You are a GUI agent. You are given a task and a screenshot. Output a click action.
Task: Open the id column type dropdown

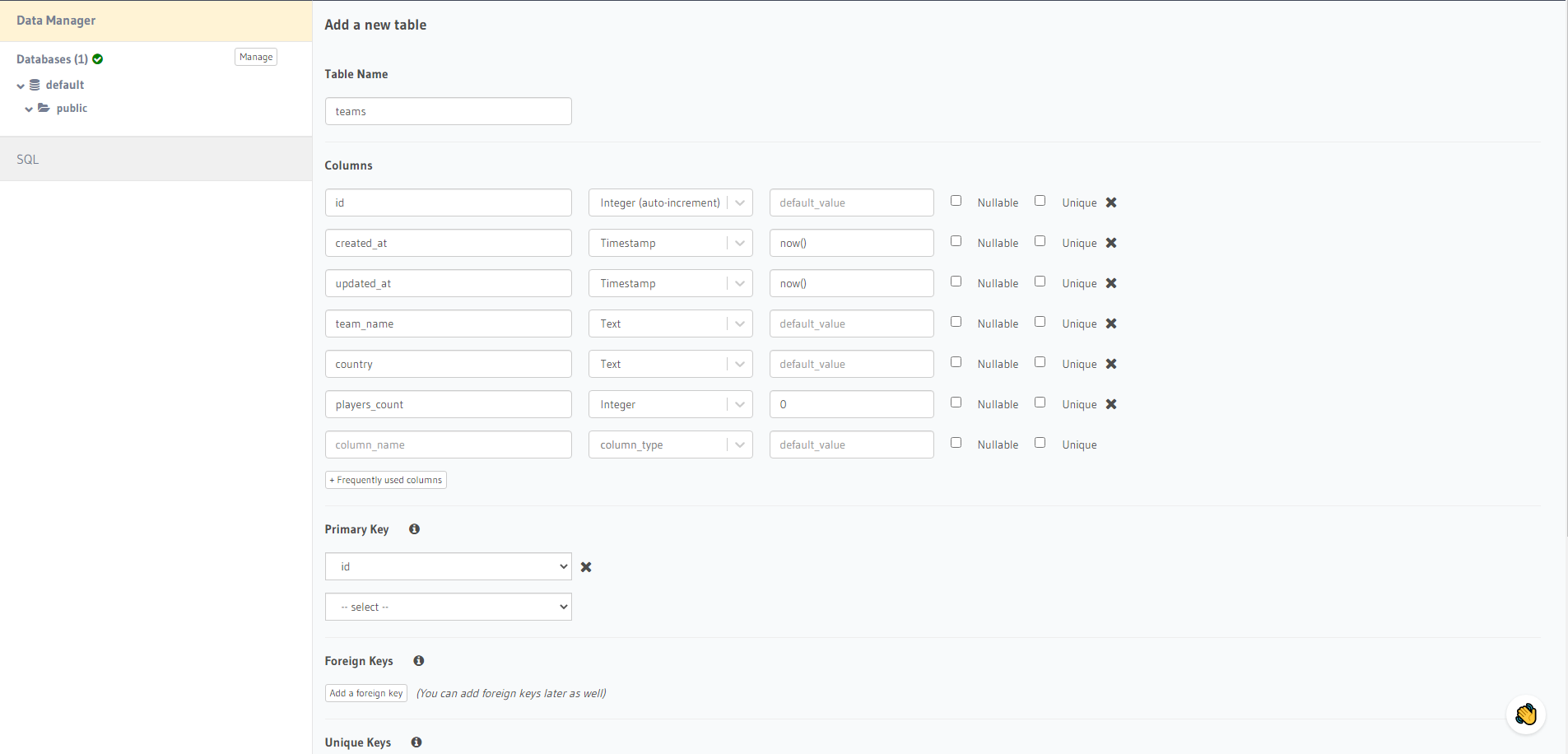pyautogui.click(x=671, y=202)
